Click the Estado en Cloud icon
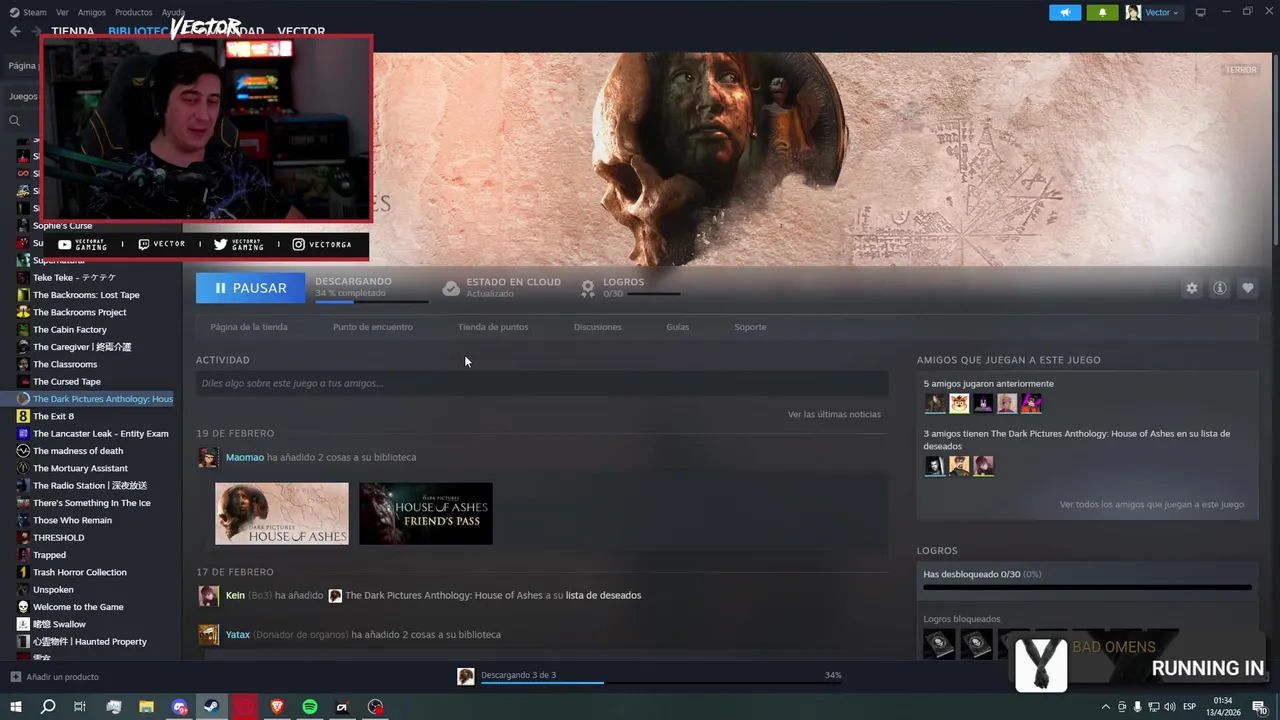Viewport: 1280px width, 720px height. click(451, 288)
